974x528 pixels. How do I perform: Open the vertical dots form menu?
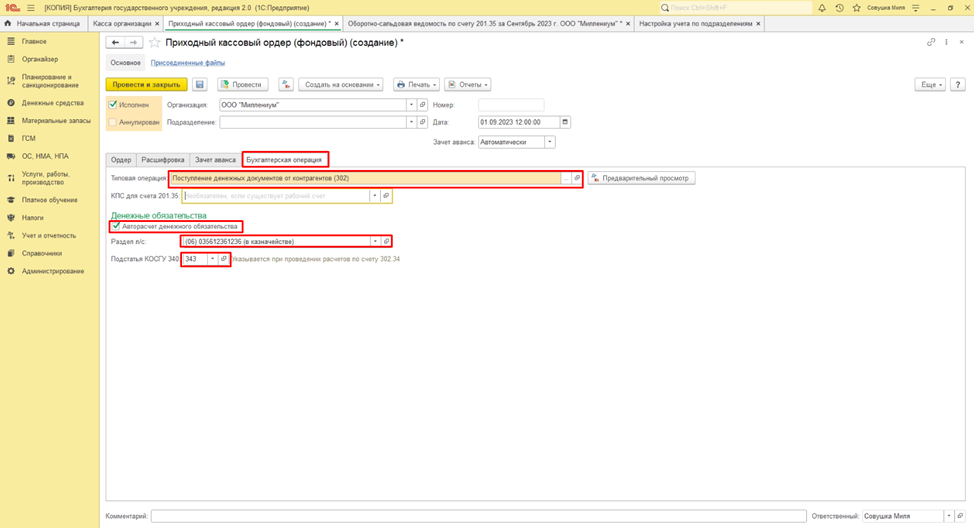[946, 42]
